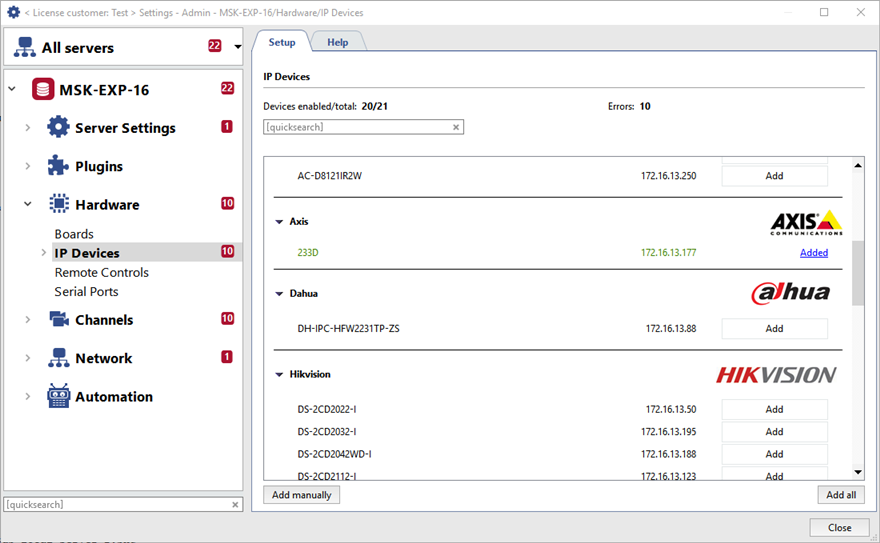Click the Hardware chip icon

[x=59, y=204]
